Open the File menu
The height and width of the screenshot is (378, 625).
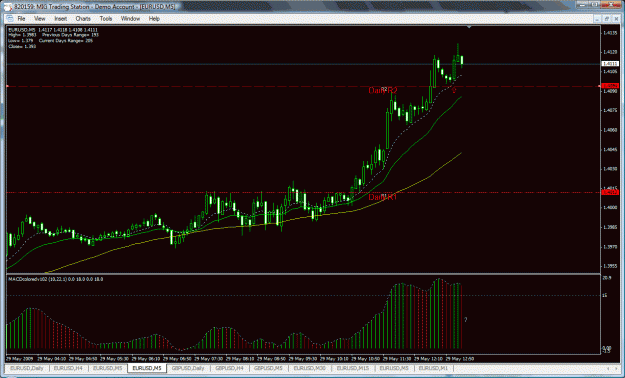coord(21,19)
